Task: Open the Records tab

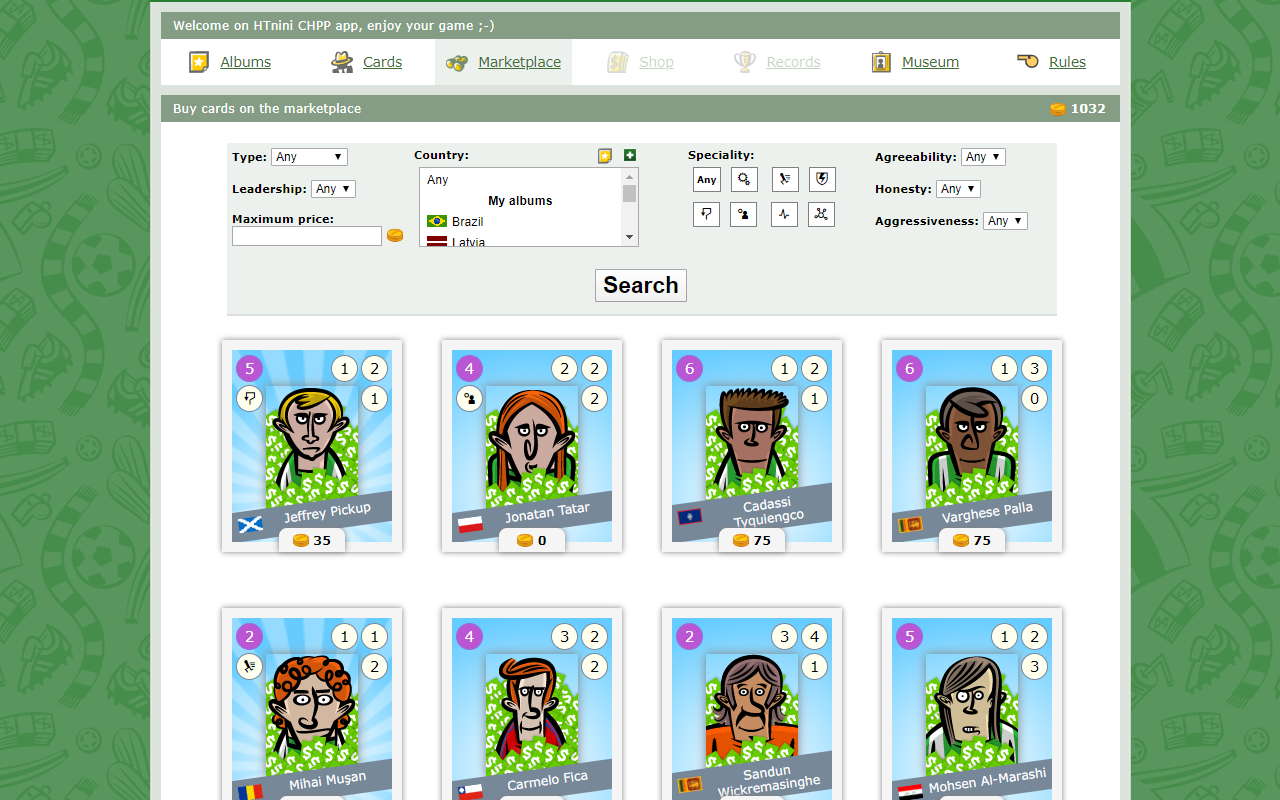Action: coord(777,62)
